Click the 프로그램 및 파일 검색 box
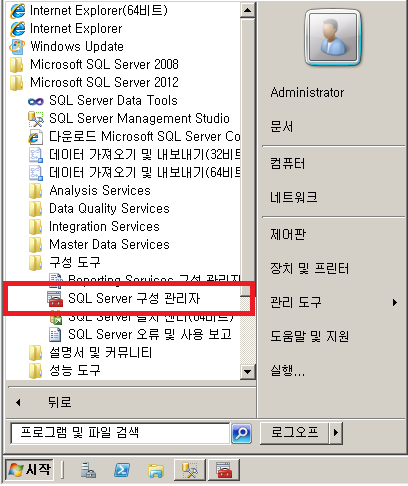The width and height of the screenshot is (408, 486). coord(120,433)
